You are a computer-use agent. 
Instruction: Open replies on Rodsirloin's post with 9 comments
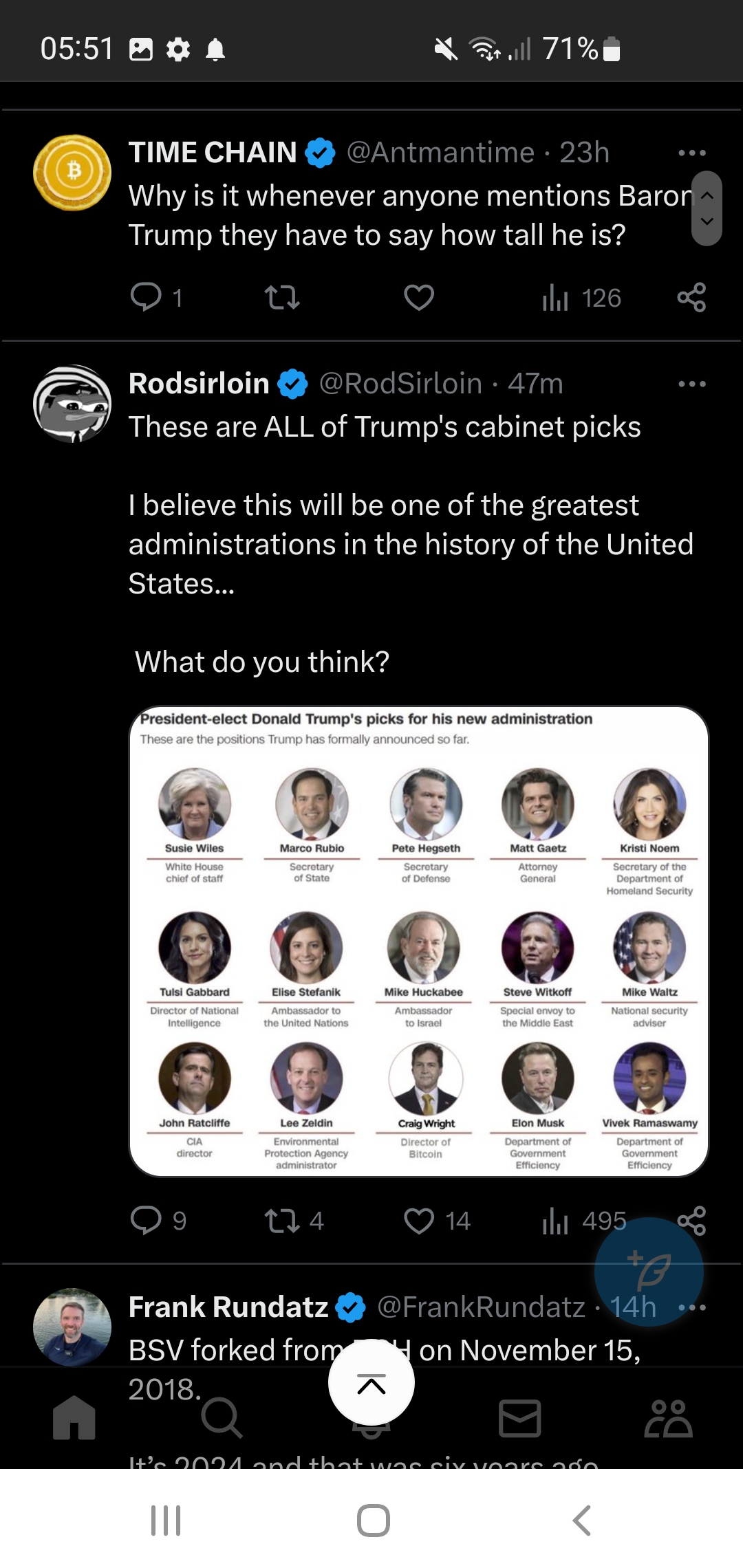158,1221
